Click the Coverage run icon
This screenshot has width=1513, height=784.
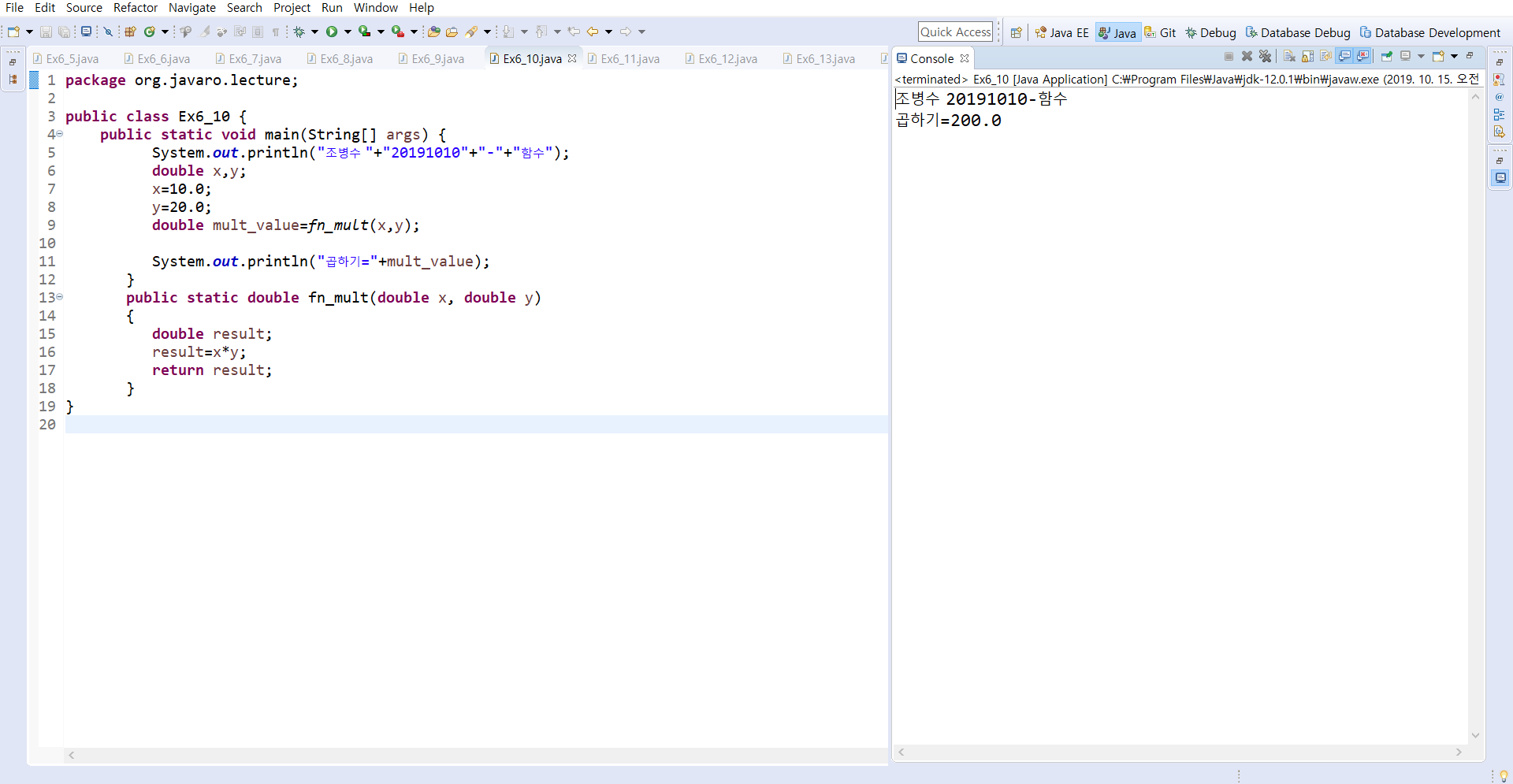(x=365, y=32)
